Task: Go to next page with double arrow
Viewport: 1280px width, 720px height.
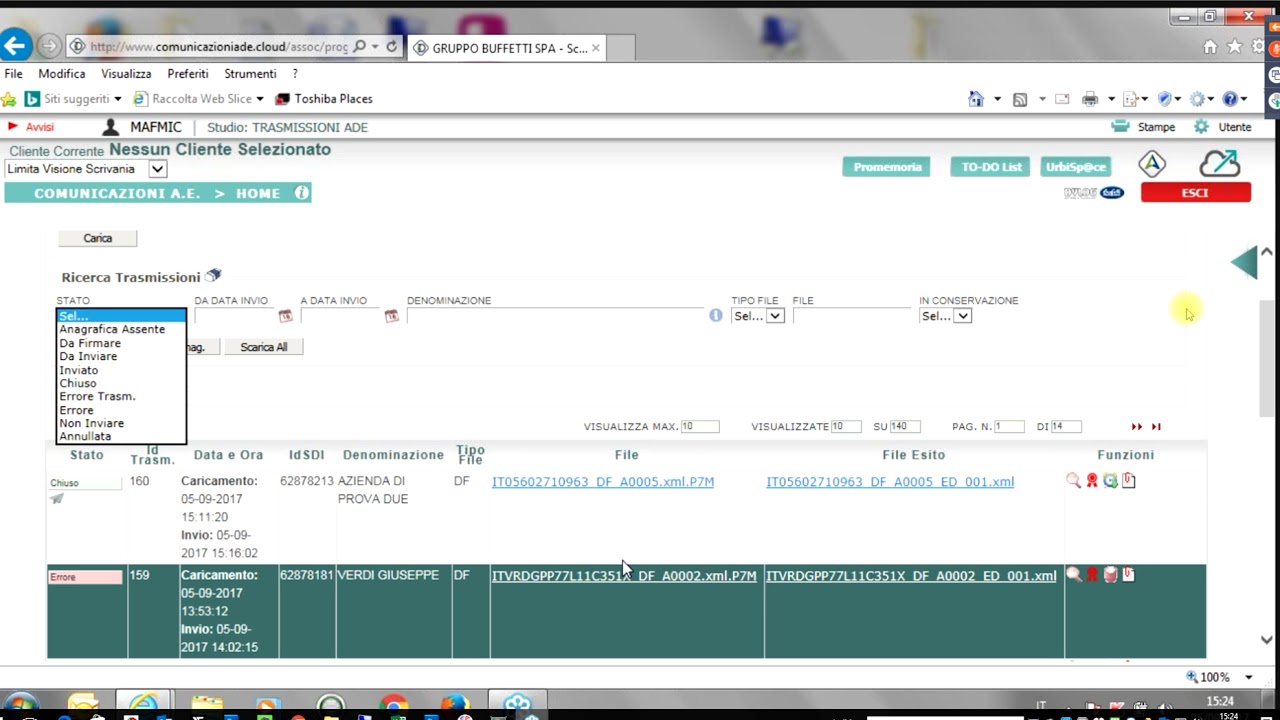Action: 1137,427
